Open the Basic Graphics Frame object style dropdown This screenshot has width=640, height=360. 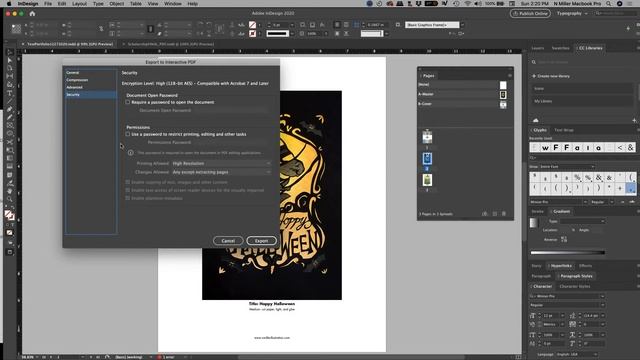(x=435, y=25)
